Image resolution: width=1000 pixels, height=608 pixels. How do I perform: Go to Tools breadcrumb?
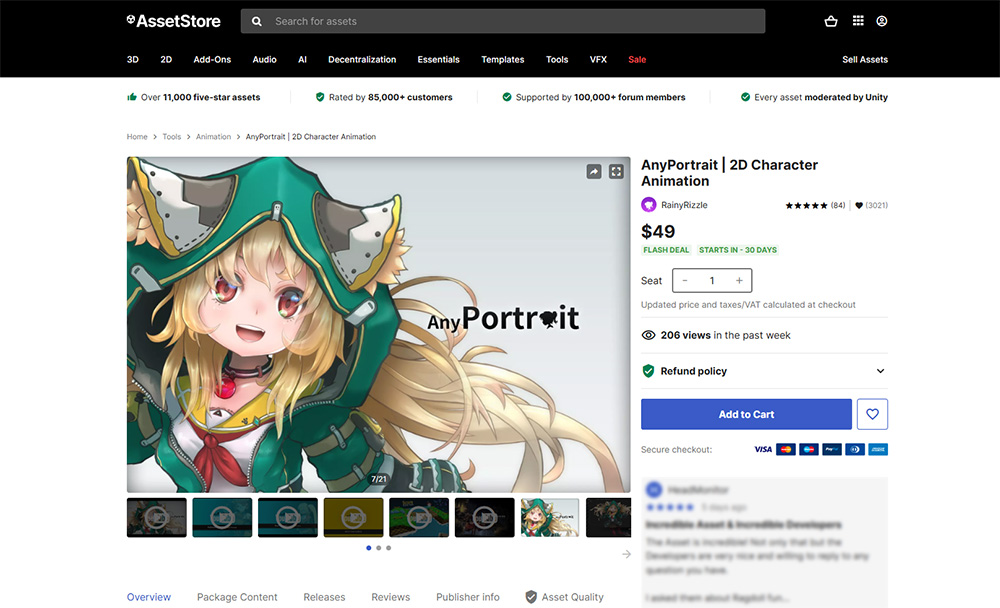pos(172,137)
